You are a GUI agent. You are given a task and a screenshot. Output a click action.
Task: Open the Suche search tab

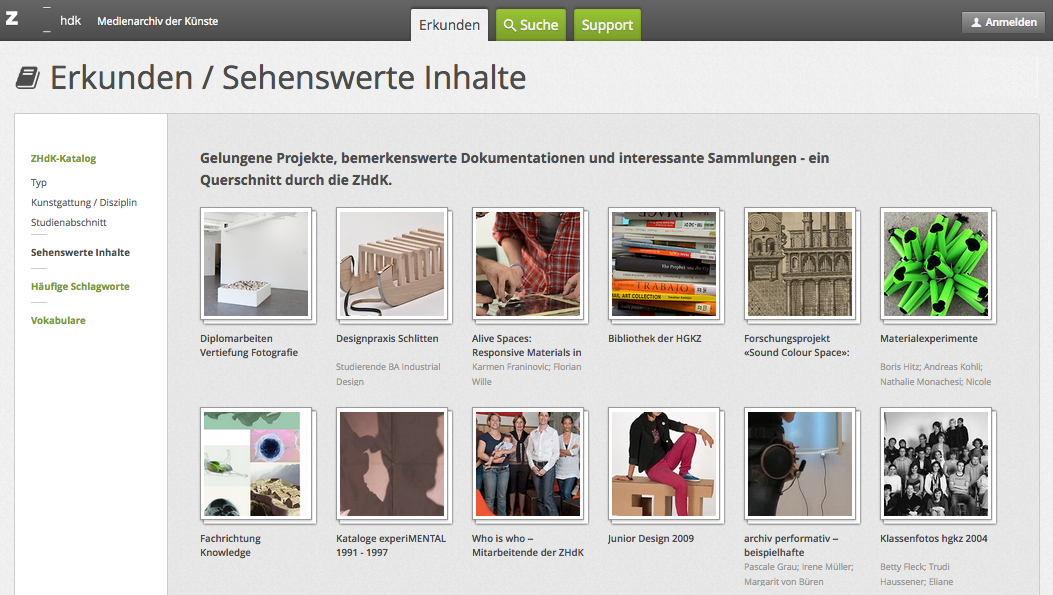[531, 25]
